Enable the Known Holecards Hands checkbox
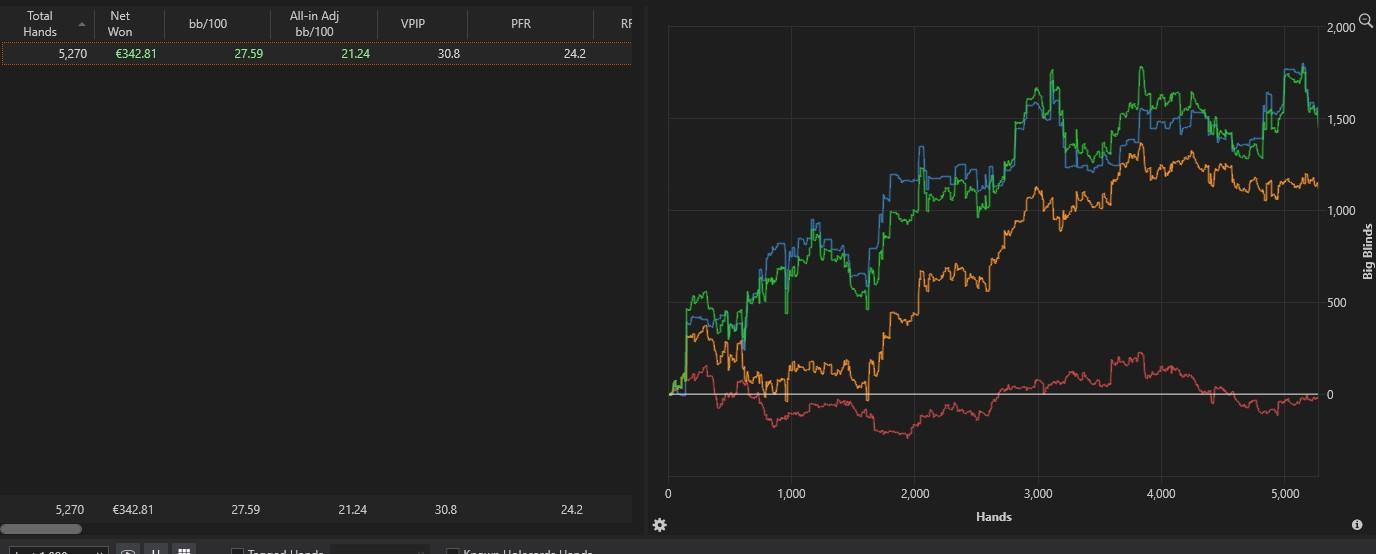 click(x=453, y=552)
